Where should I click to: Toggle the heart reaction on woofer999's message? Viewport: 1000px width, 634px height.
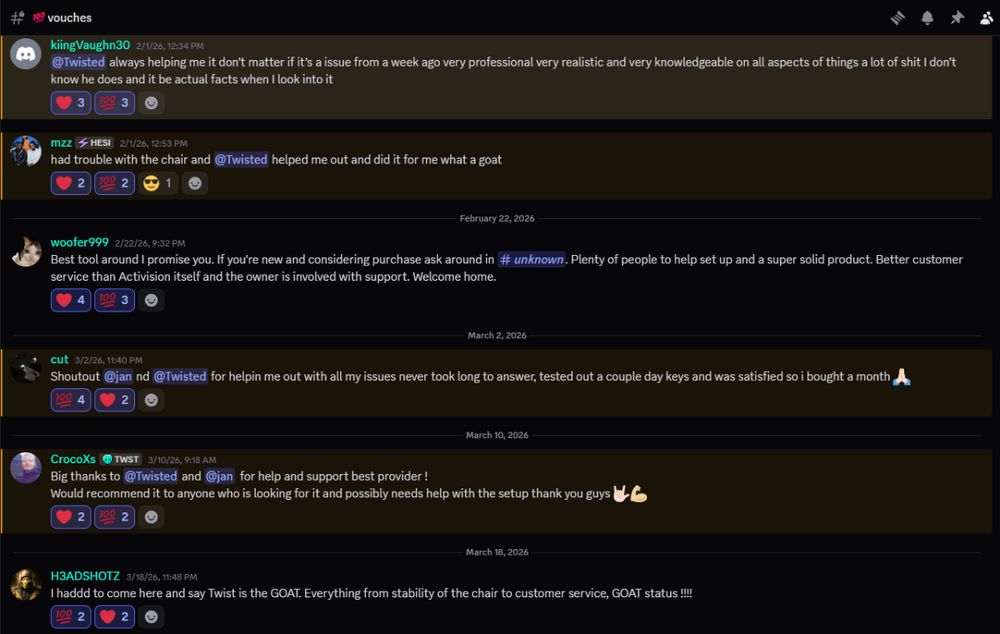(71, 300)
